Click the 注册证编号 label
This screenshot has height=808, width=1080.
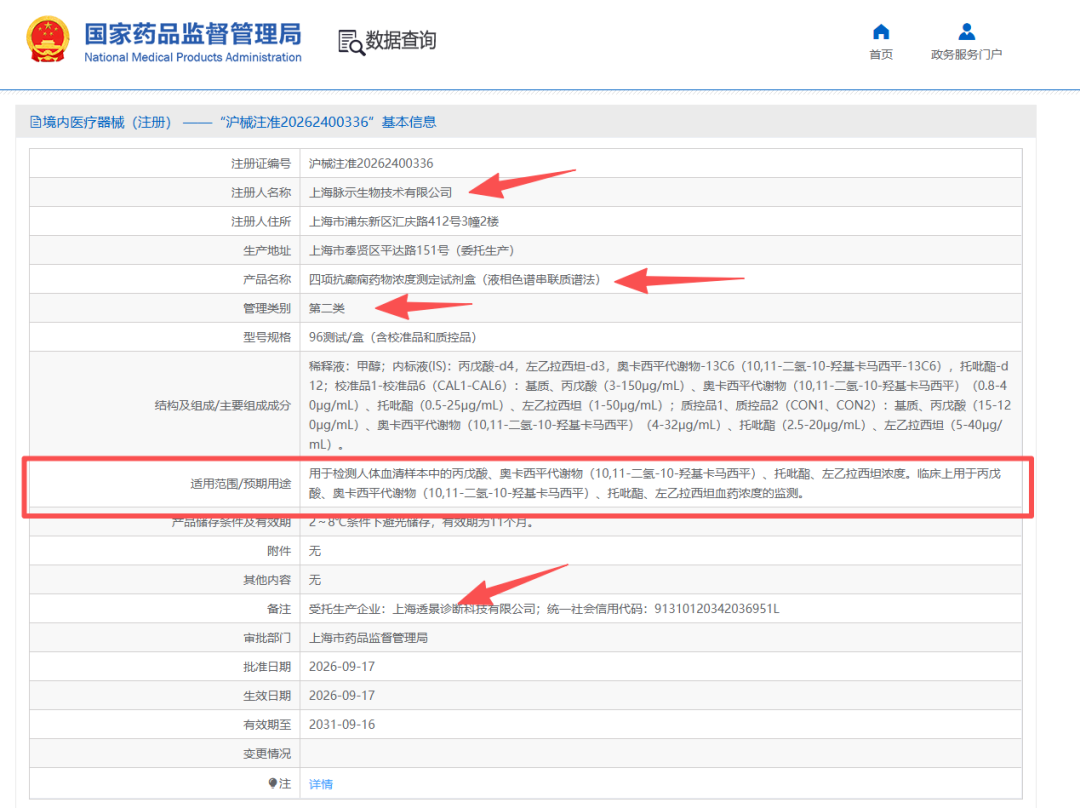pyautogui.click(x=261, y=163)
